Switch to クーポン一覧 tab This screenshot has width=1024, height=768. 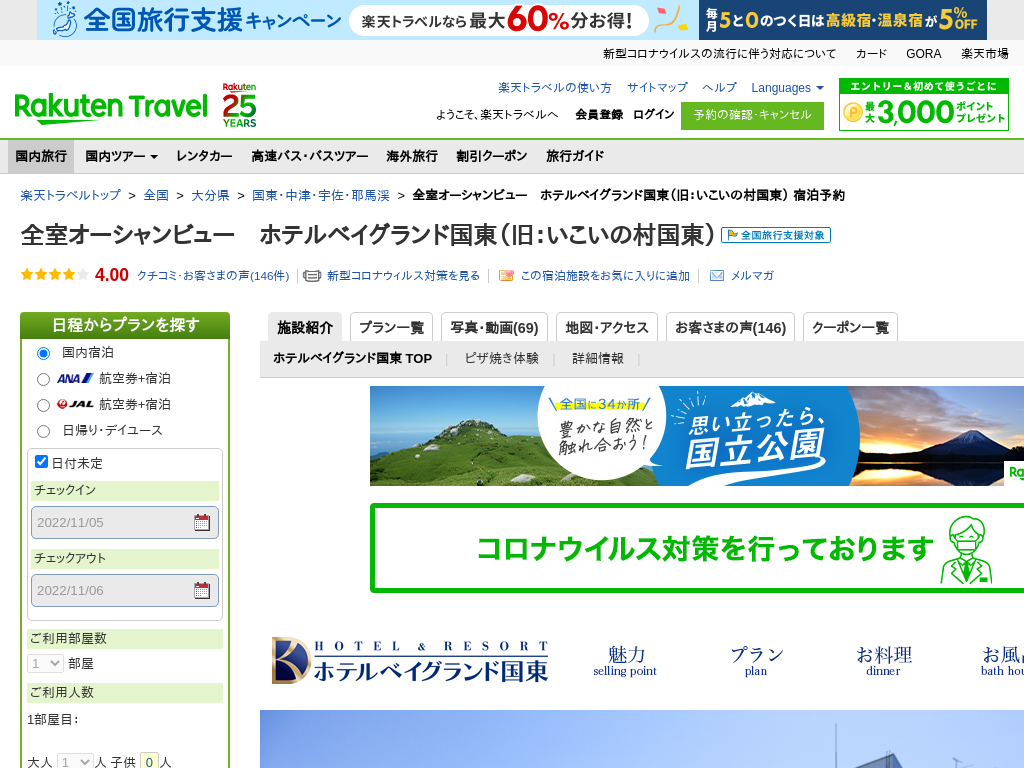(x=850, y=327)
